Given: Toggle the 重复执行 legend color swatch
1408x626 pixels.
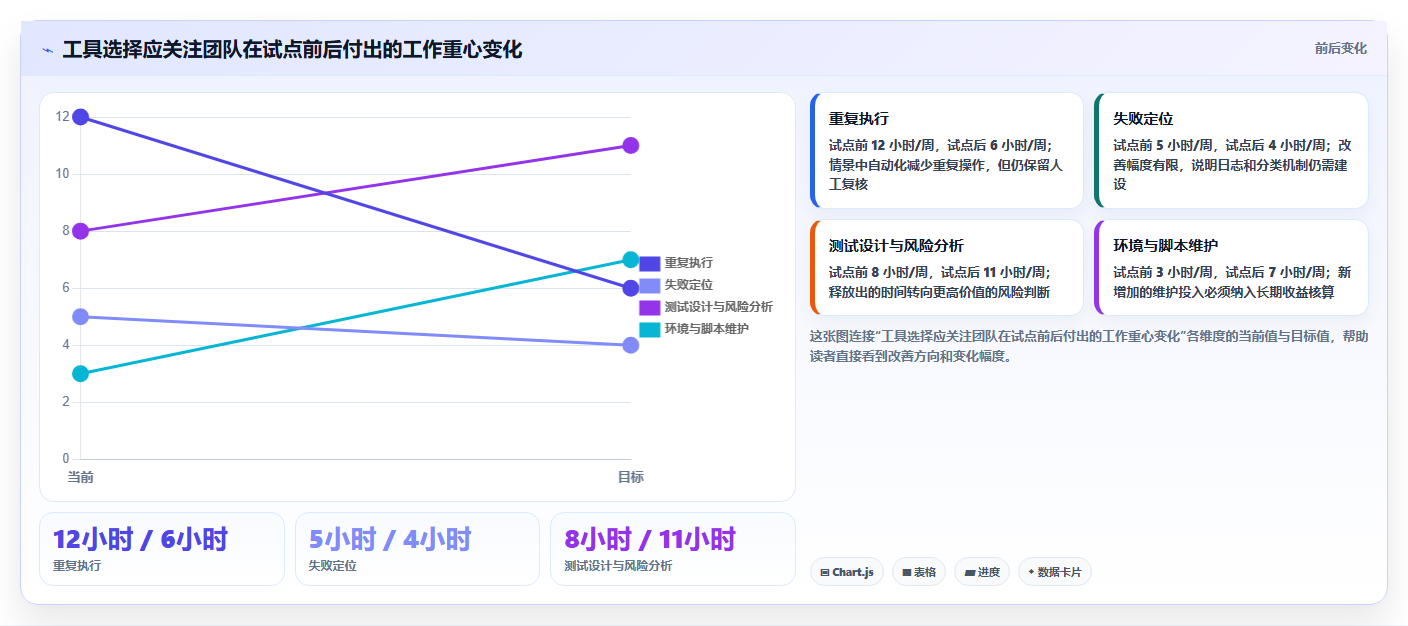Looking at the screenshot, I should 649,263.
